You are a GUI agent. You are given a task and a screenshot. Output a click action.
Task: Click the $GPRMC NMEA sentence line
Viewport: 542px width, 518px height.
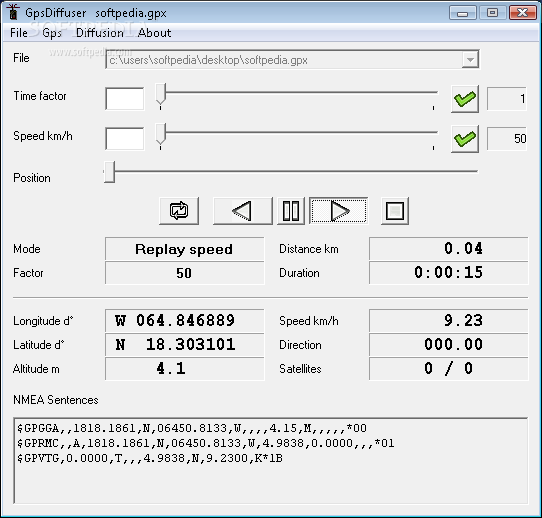[x=206, y=443]
